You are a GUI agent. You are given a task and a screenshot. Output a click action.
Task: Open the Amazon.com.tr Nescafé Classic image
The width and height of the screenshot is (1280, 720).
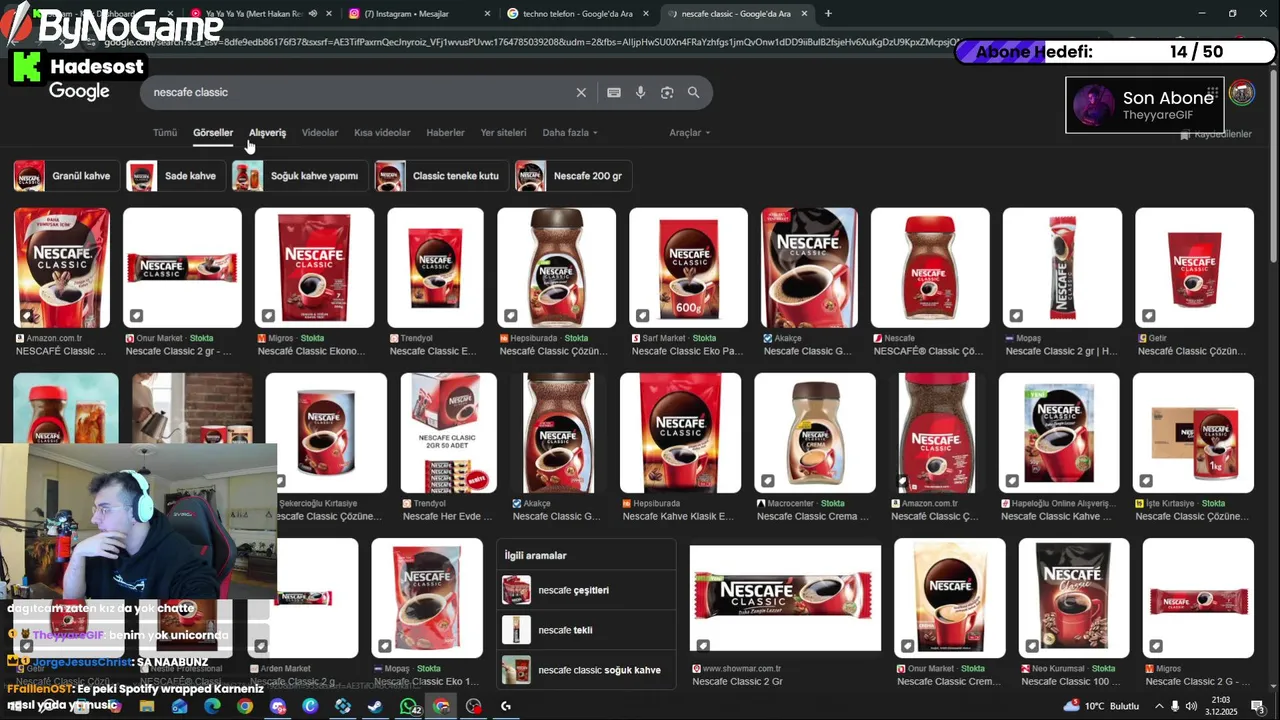pos(62,268)
